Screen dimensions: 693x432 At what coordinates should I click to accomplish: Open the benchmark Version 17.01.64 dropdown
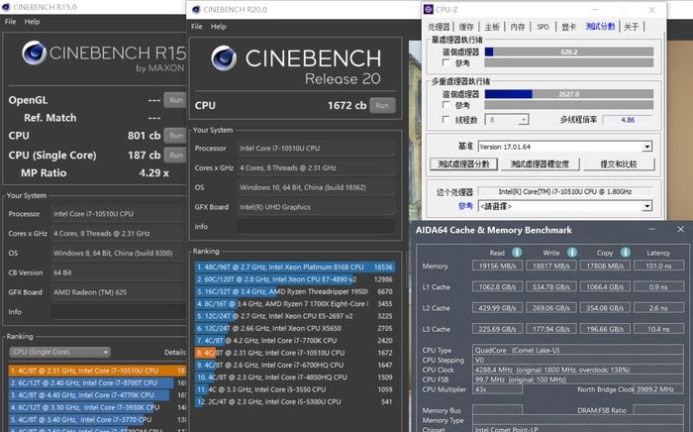[x=646, y=146]
